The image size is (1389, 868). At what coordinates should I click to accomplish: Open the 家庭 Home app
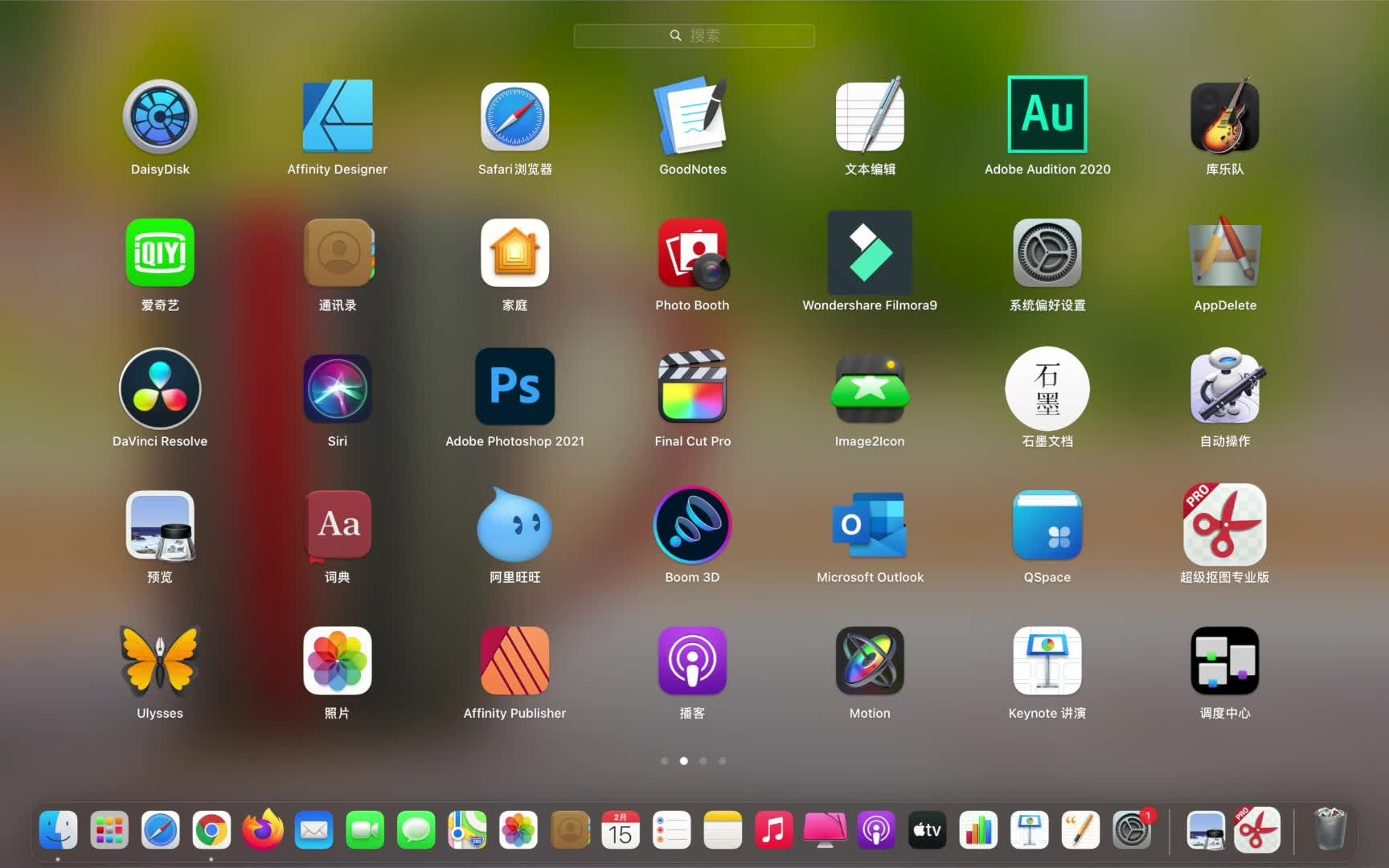pyautogui.click(x=515, y=252)
